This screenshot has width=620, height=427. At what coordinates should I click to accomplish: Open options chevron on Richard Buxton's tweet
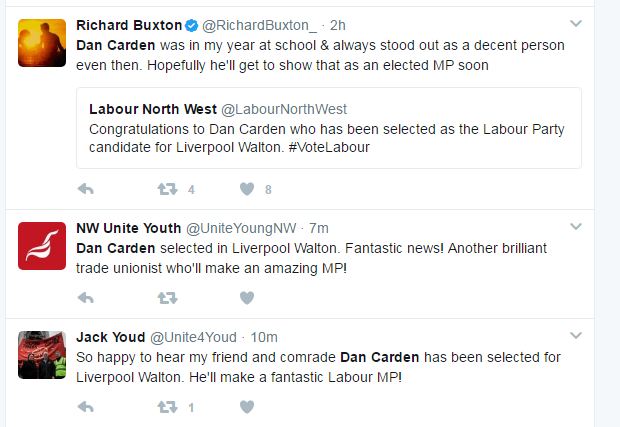tap(576, 23)
